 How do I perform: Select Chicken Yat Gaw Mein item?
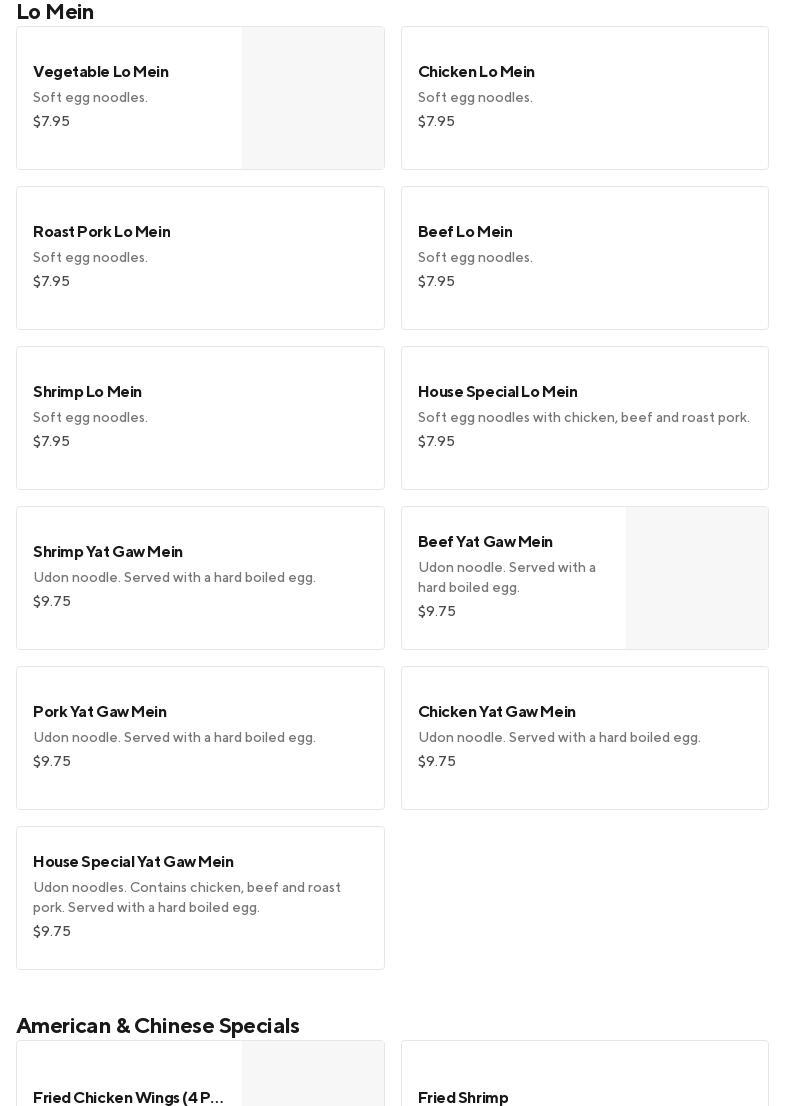coord(497,712)
